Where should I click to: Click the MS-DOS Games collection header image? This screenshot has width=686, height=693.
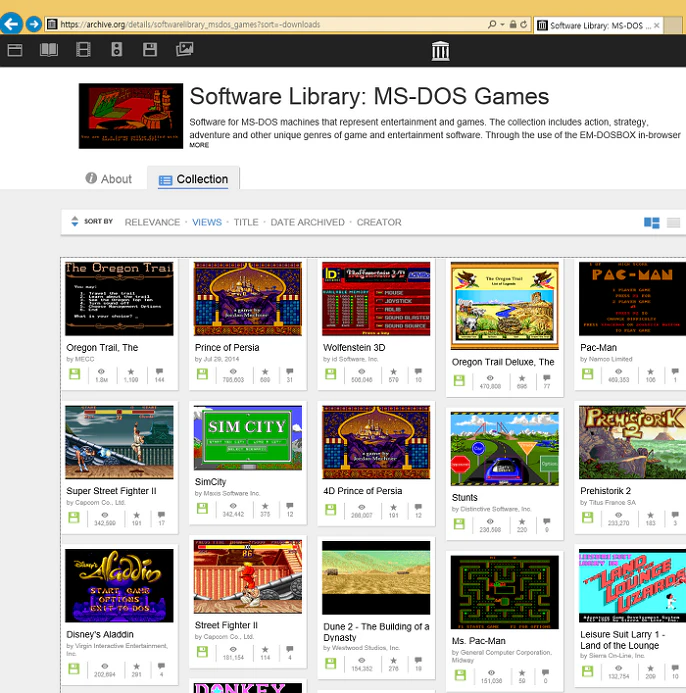coord(131,116)
